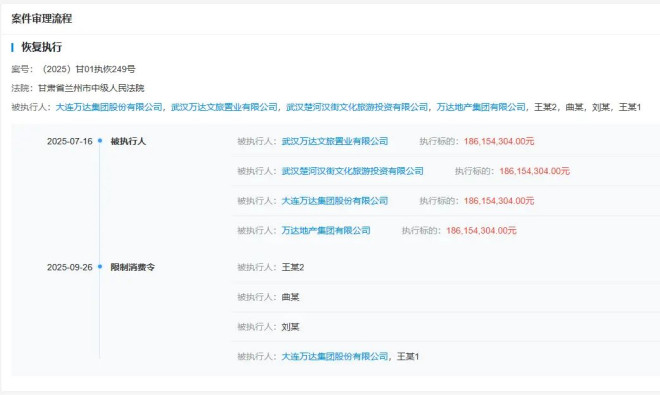660x395 pixels.
Task: Click 王某2 in the 限制消费令 rows
Action: click(x=293, y=267)
